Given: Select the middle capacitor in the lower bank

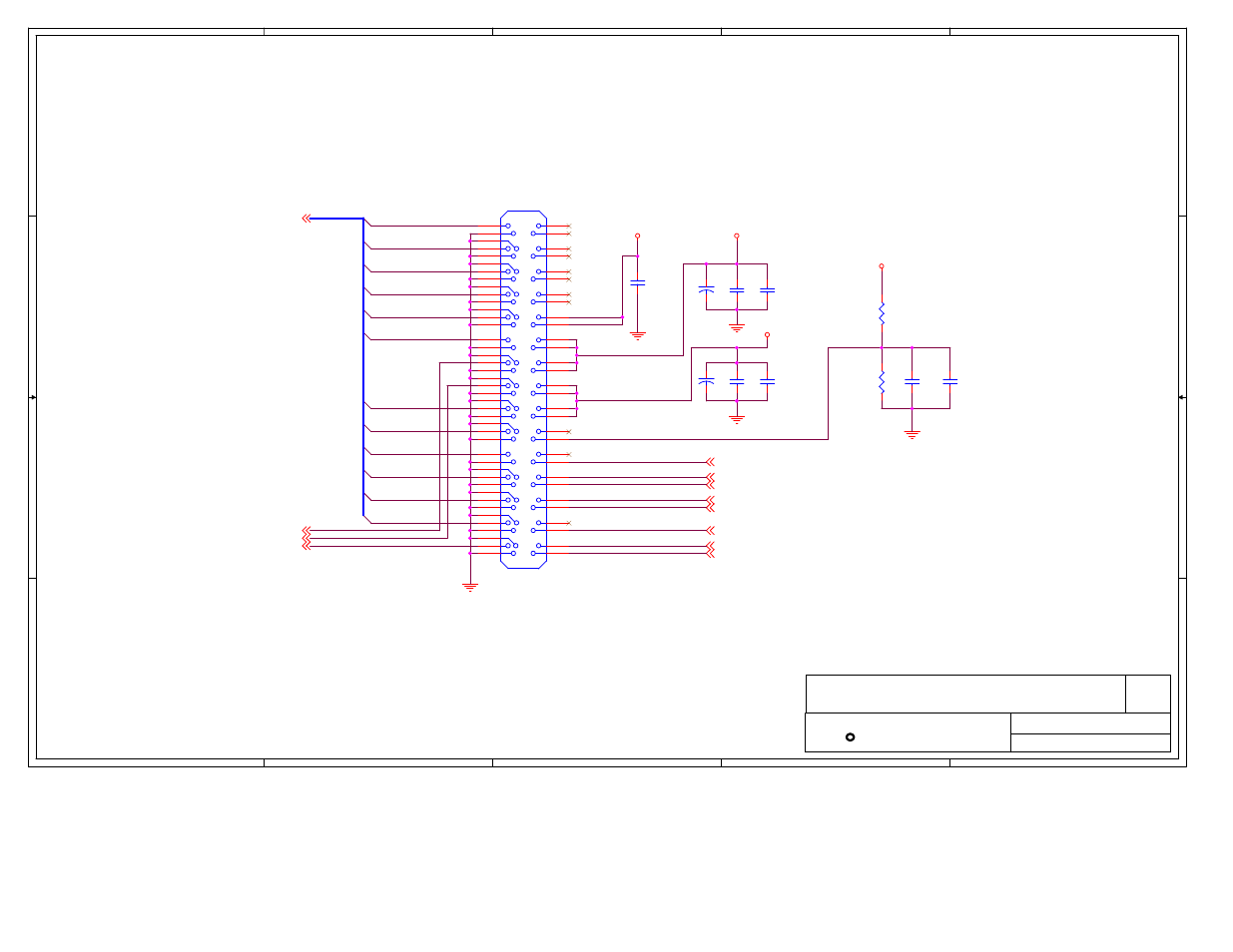Looking at the screenshot, I should 737,381.
